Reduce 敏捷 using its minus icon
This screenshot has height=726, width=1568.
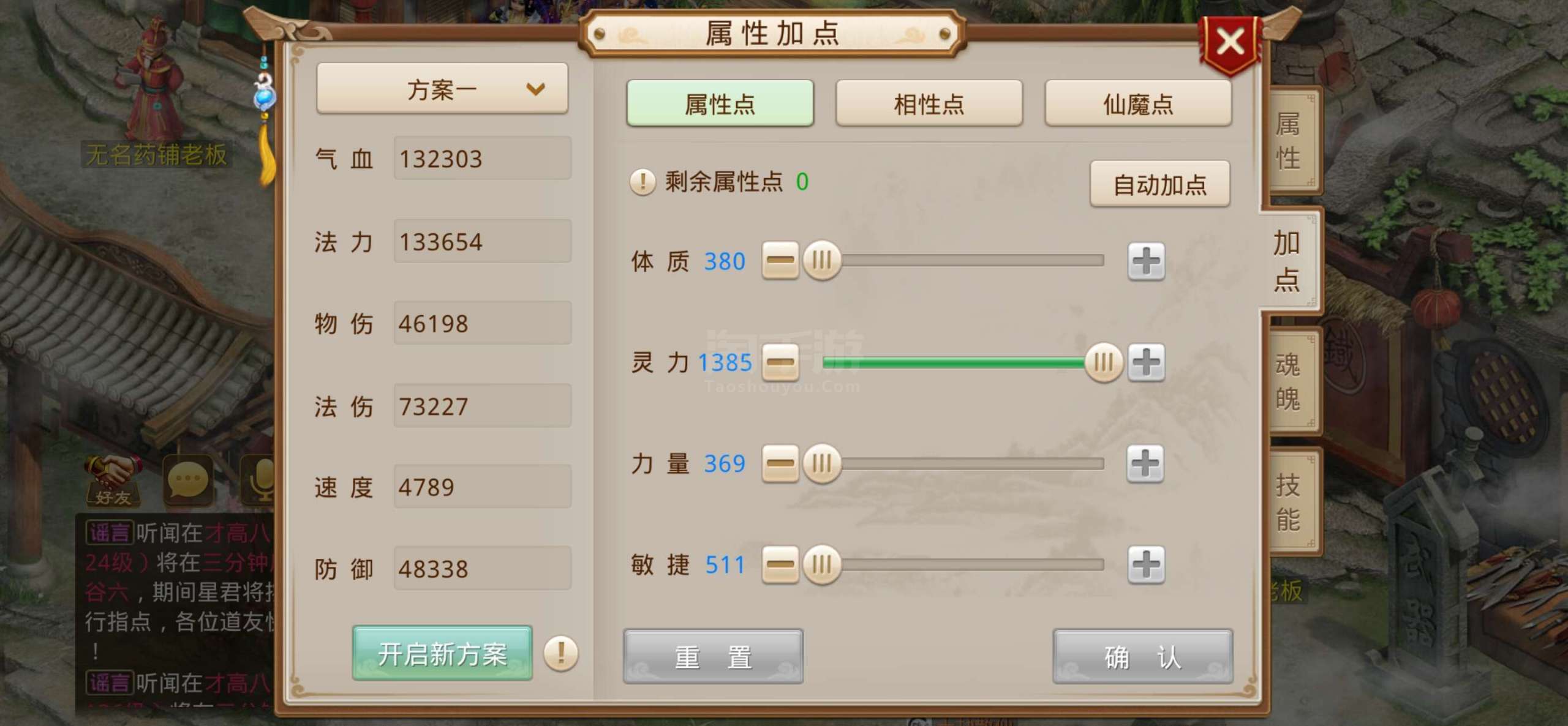tap(780, 564)
